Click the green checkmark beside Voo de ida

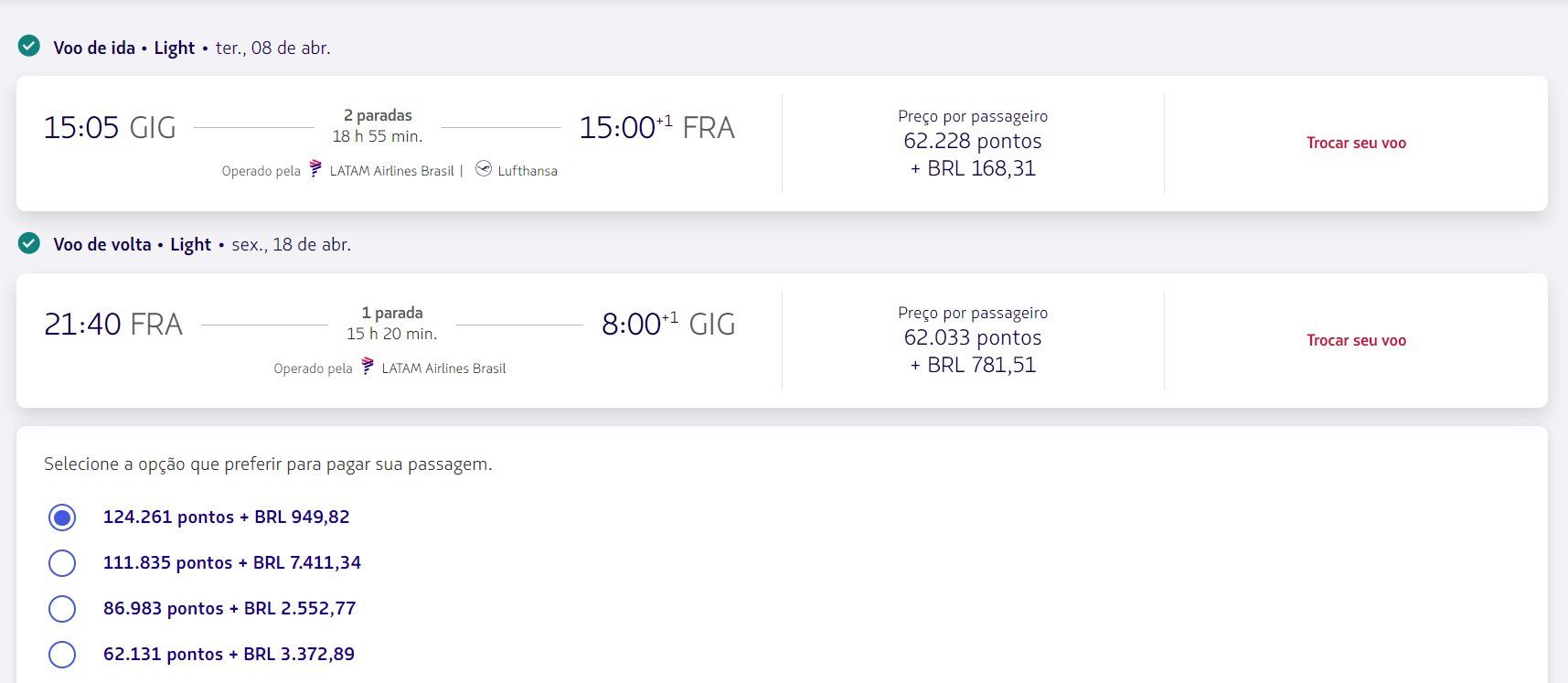29,47
